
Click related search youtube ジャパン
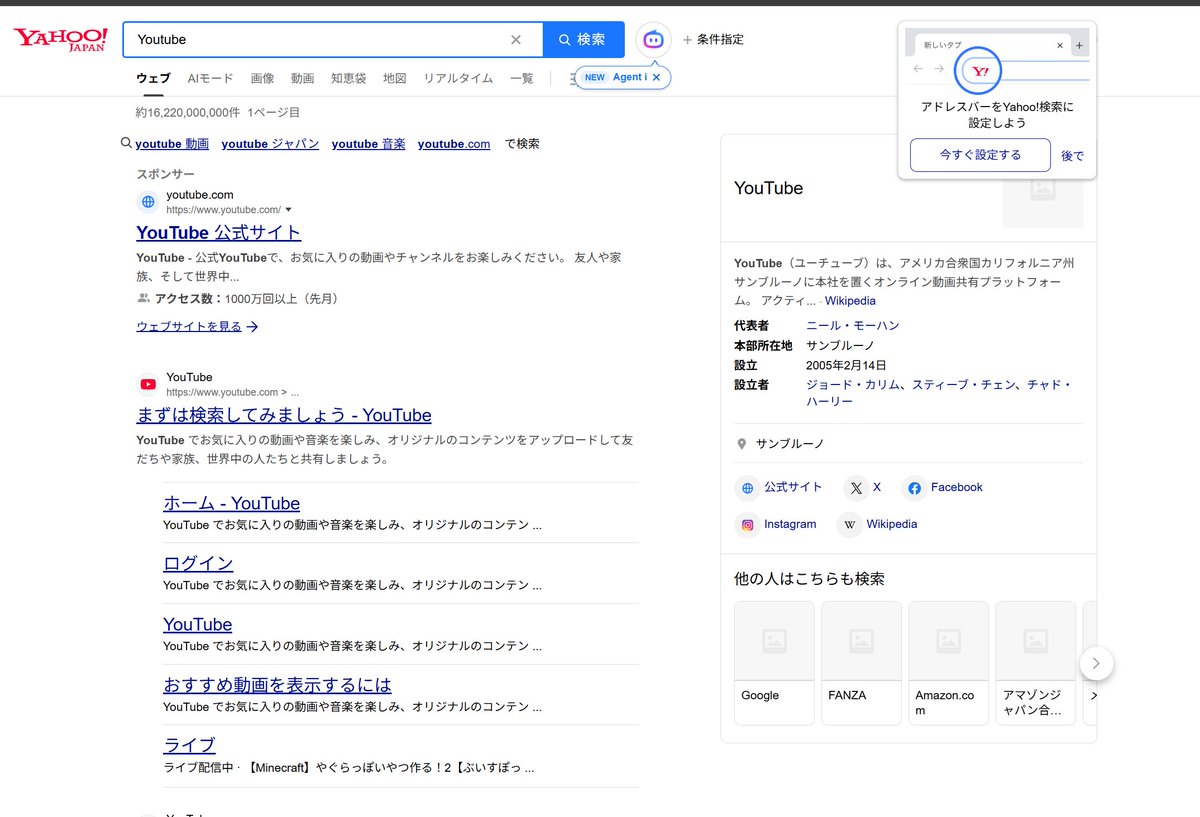click(270, 144)
